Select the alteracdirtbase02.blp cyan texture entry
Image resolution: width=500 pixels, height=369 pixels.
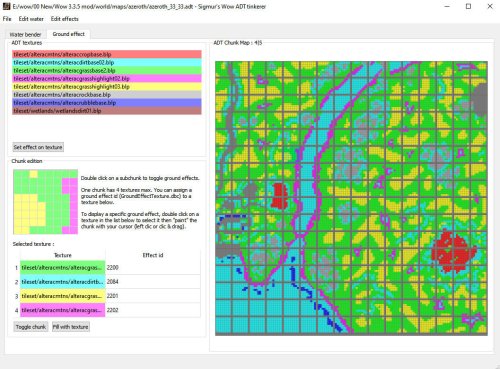click(x=107, y=62)
